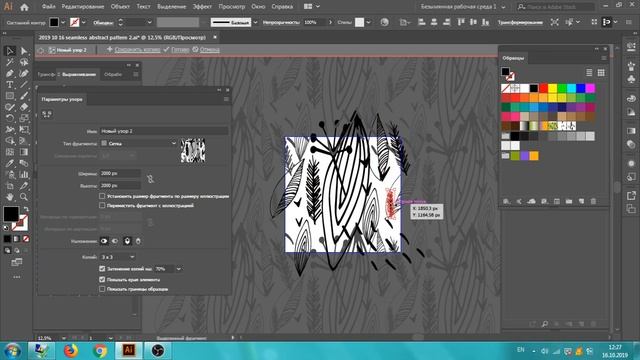Select the Magic Wand tool

click(10, 62)
